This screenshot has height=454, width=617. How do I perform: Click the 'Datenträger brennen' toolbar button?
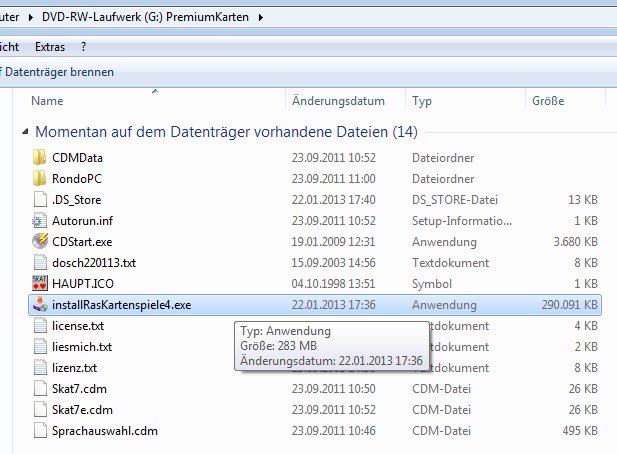point(60,72)
